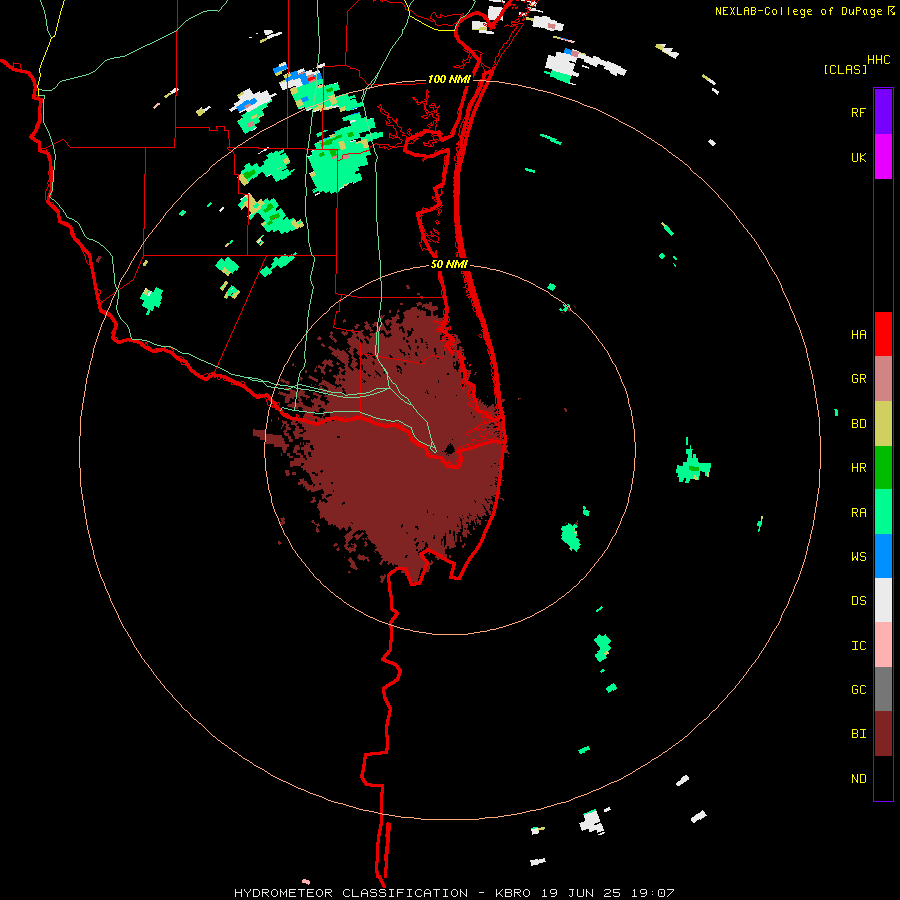
Task: Click the HR dark green legend swatch
Action: tap(883, 468)
